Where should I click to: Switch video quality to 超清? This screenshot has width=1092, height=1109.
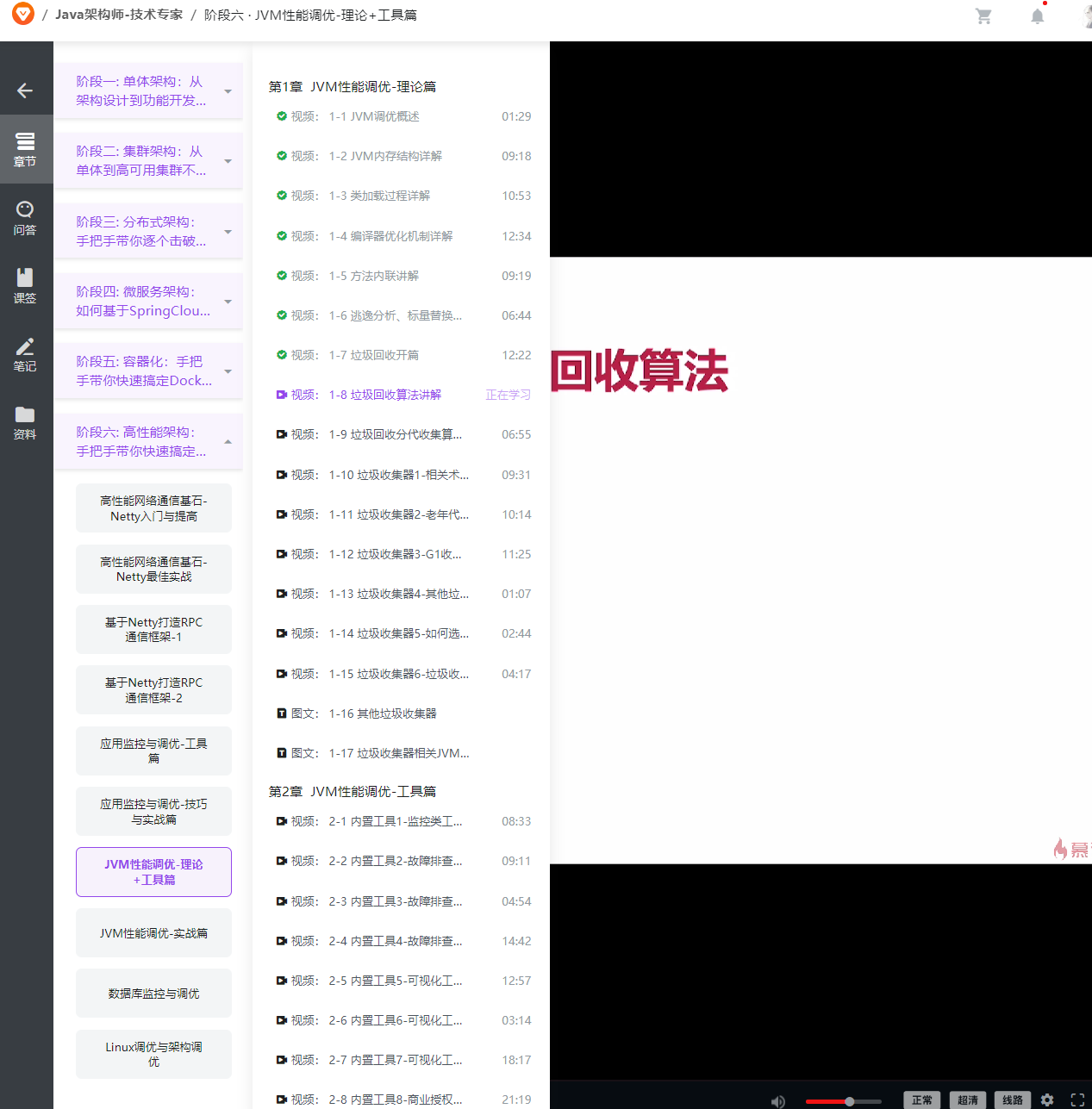coord(967,1100)
